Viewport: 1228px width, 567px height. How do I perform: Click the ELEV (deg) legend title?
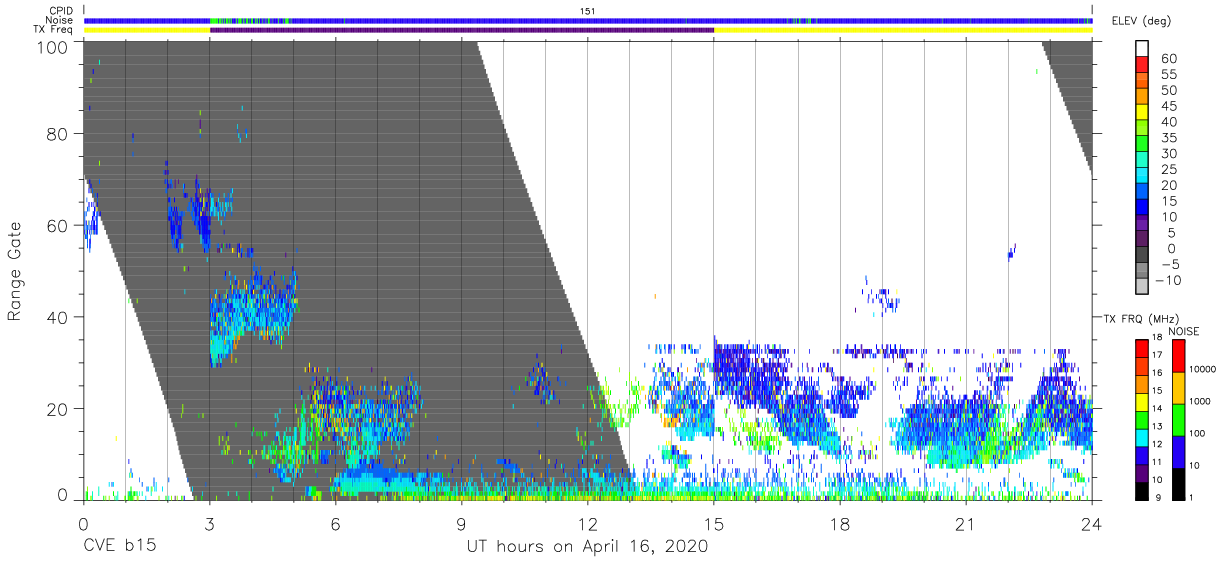tap(1140, 21)
